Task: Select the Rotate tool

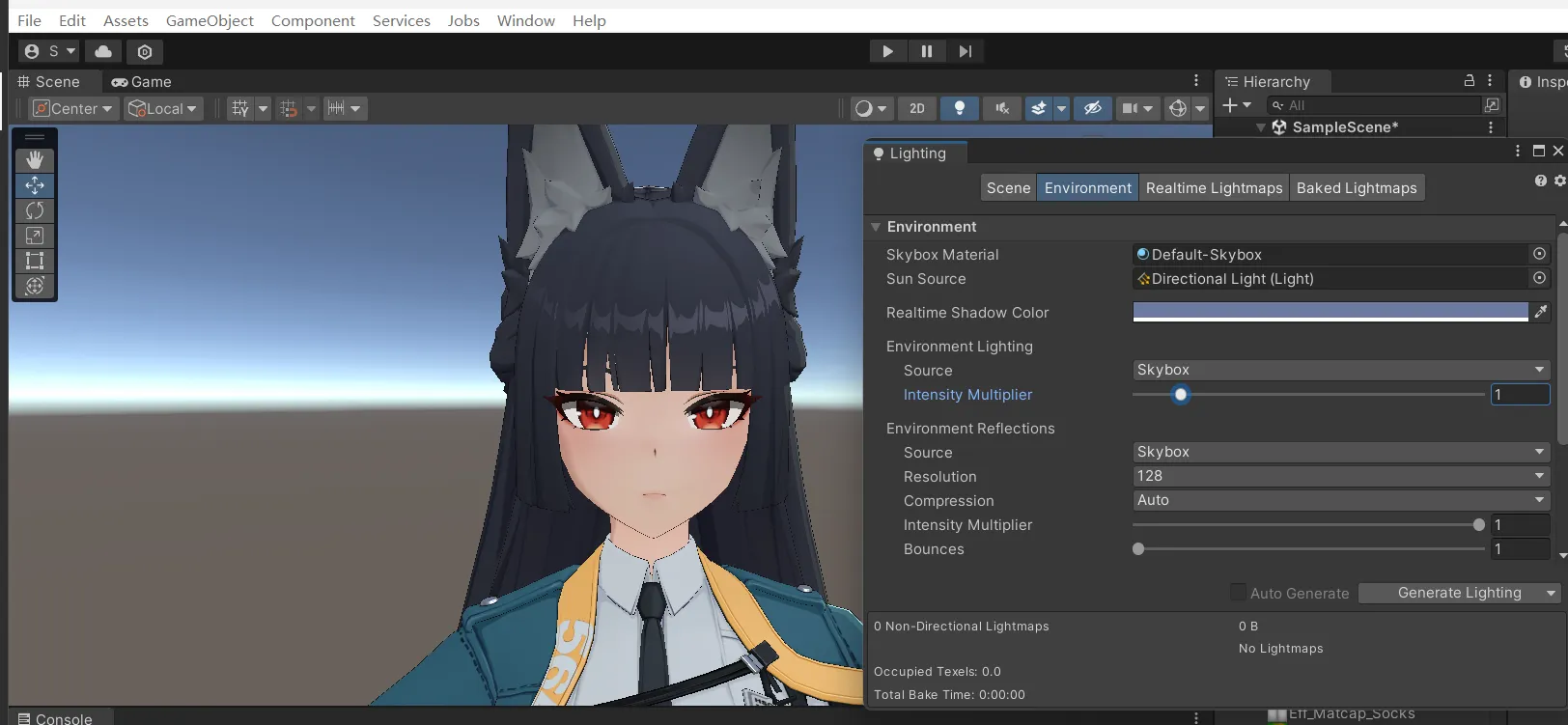Action: [35, 210]
